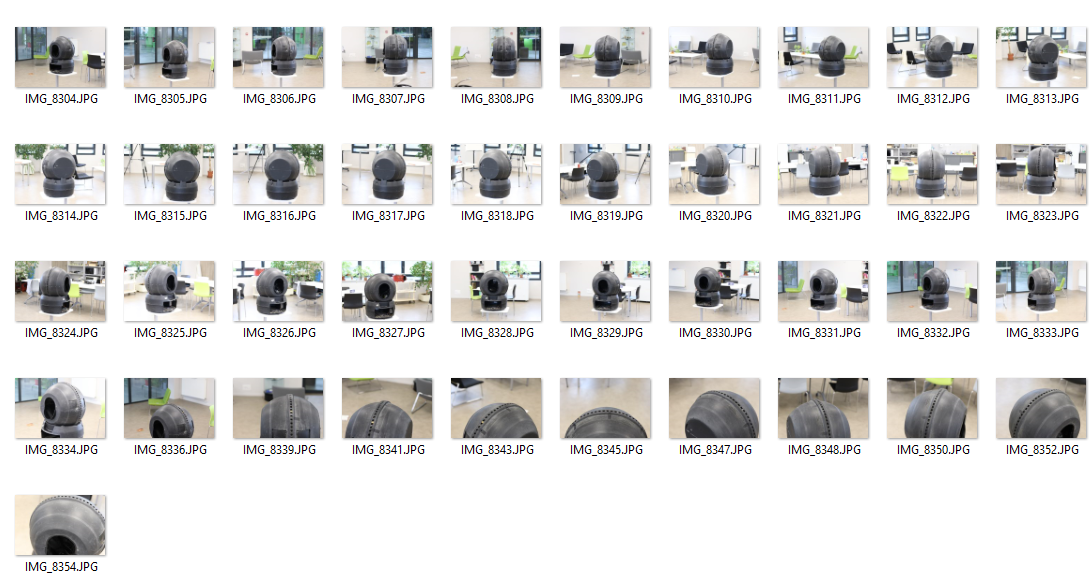Select the IMG_8308.JPG image
Screen dimensions: 1091x583
point(496,58)
